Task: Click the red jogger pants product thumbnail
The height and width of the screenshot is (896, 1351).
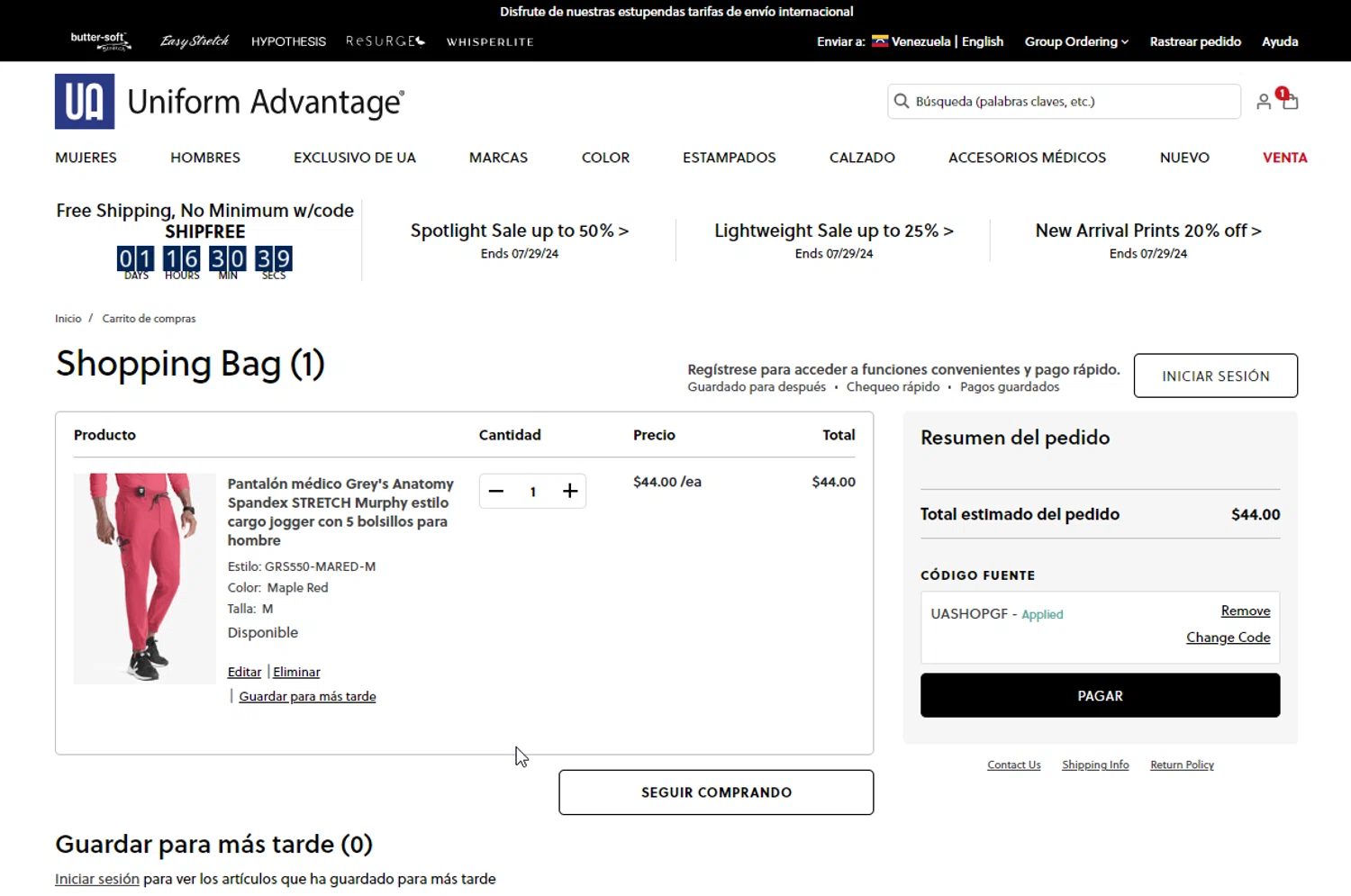Action: [144, 578]
